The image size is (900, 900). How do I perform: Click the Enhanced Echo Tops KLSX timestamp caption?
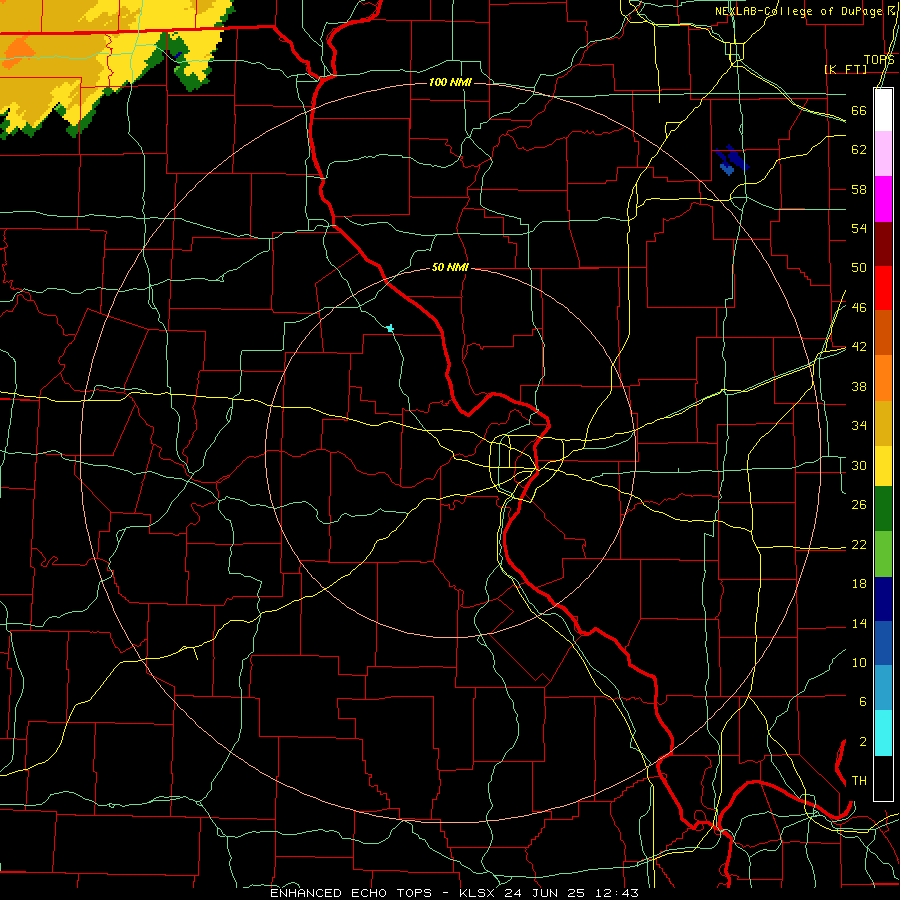[454, 893]
